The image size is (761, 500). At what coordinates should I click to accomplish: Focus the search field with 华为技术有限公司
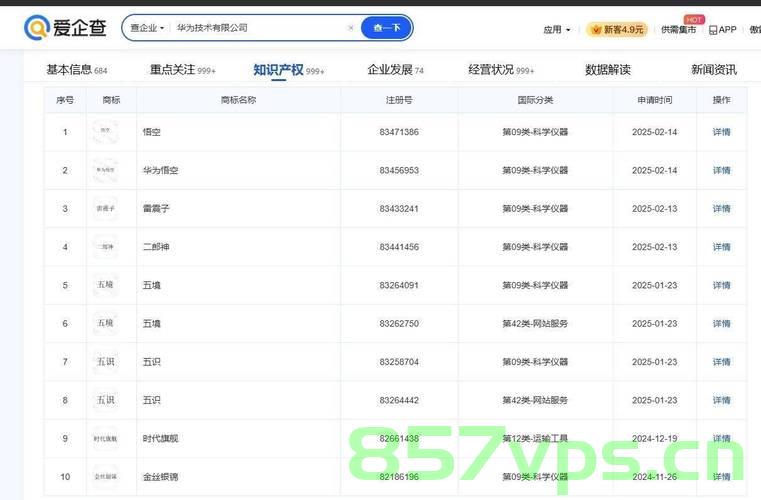pos(257,28)
